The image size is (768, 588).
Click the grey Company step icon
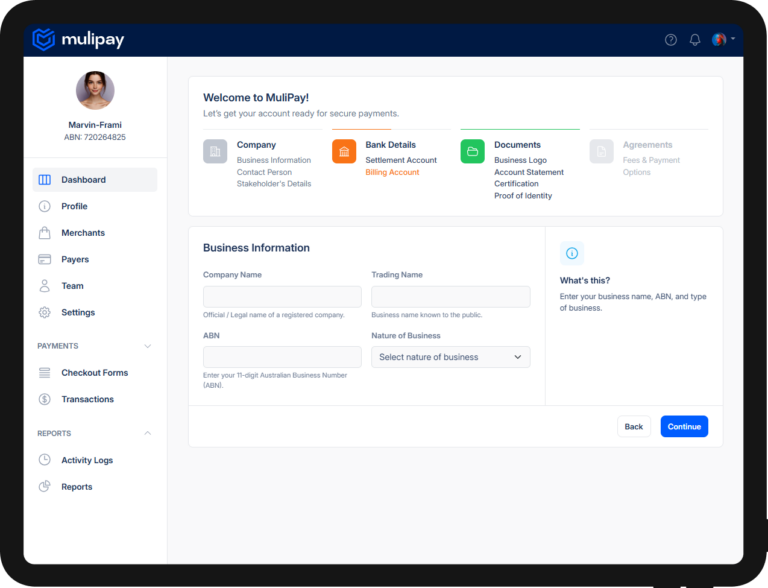215,151
